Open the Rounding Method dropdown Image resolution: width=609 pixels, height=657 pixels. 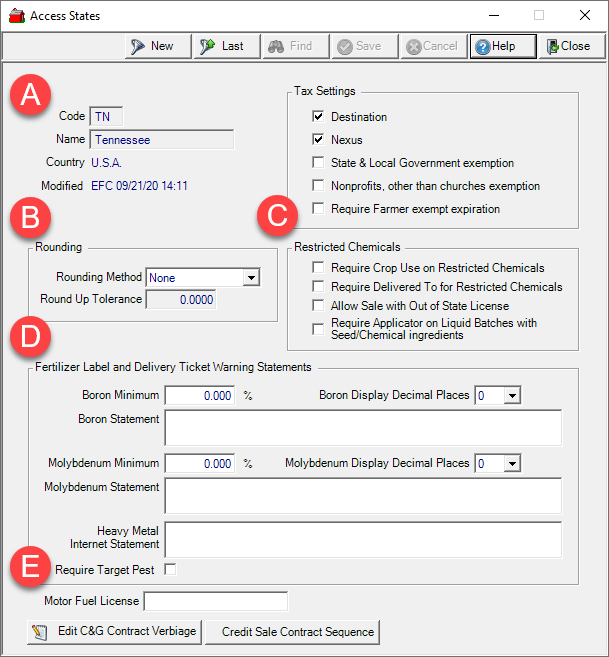coord(251,277)
